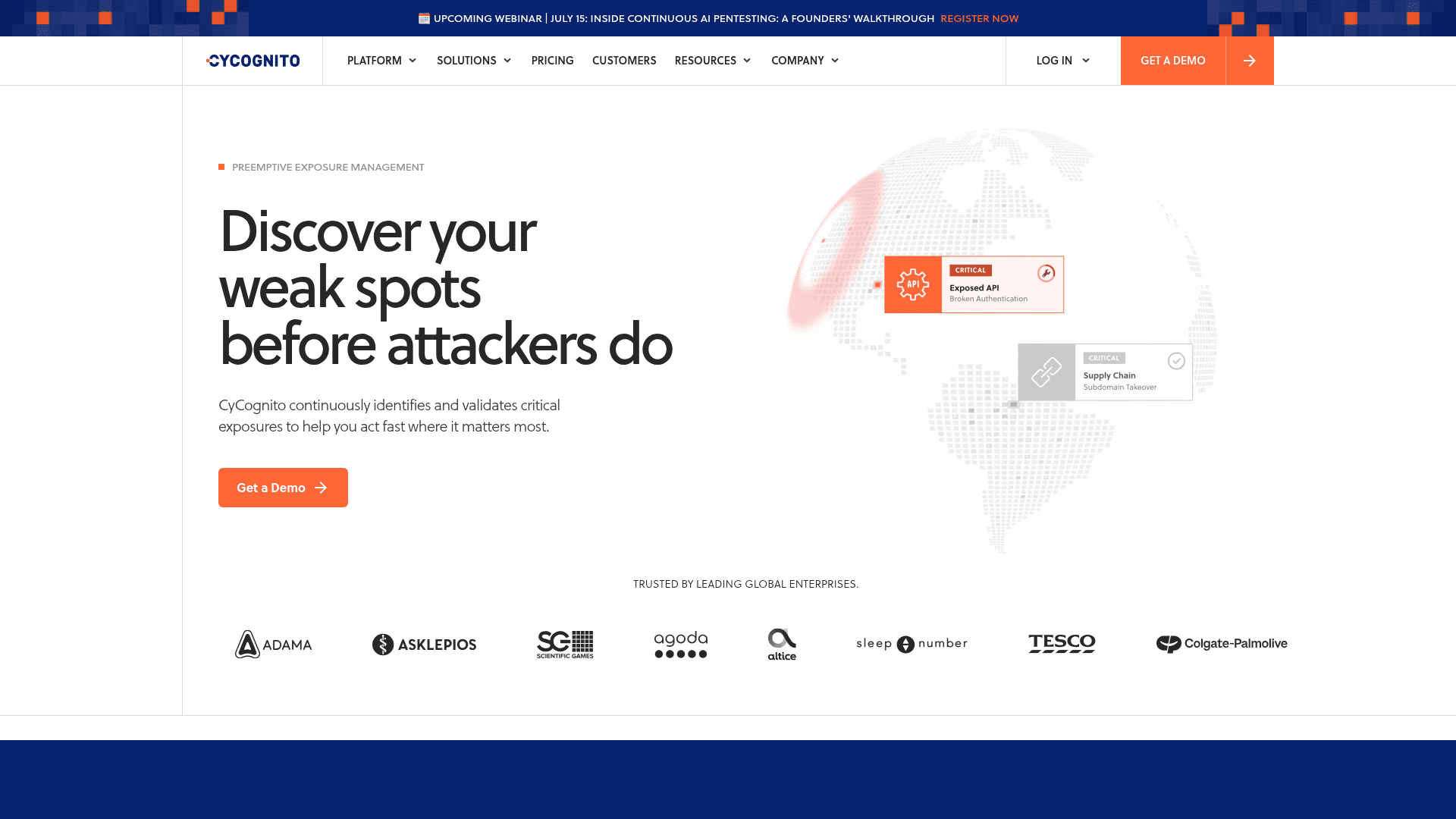This screenshot has width=1456, height=819.
Task: Expand the Company menu chevron
Action: pos(835,61)
